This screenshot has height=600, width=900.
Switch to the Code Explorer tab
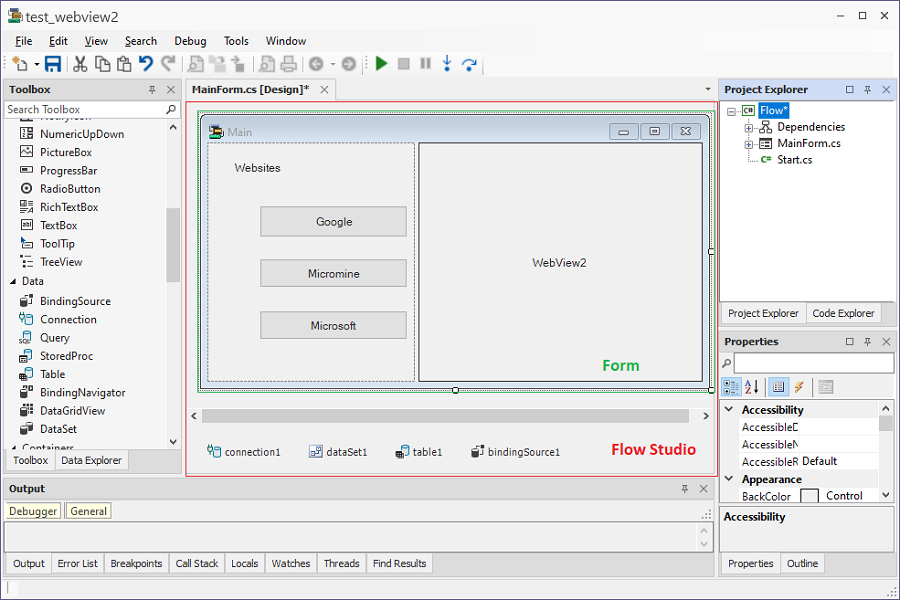pyautogui.click(x=843, y=313)
